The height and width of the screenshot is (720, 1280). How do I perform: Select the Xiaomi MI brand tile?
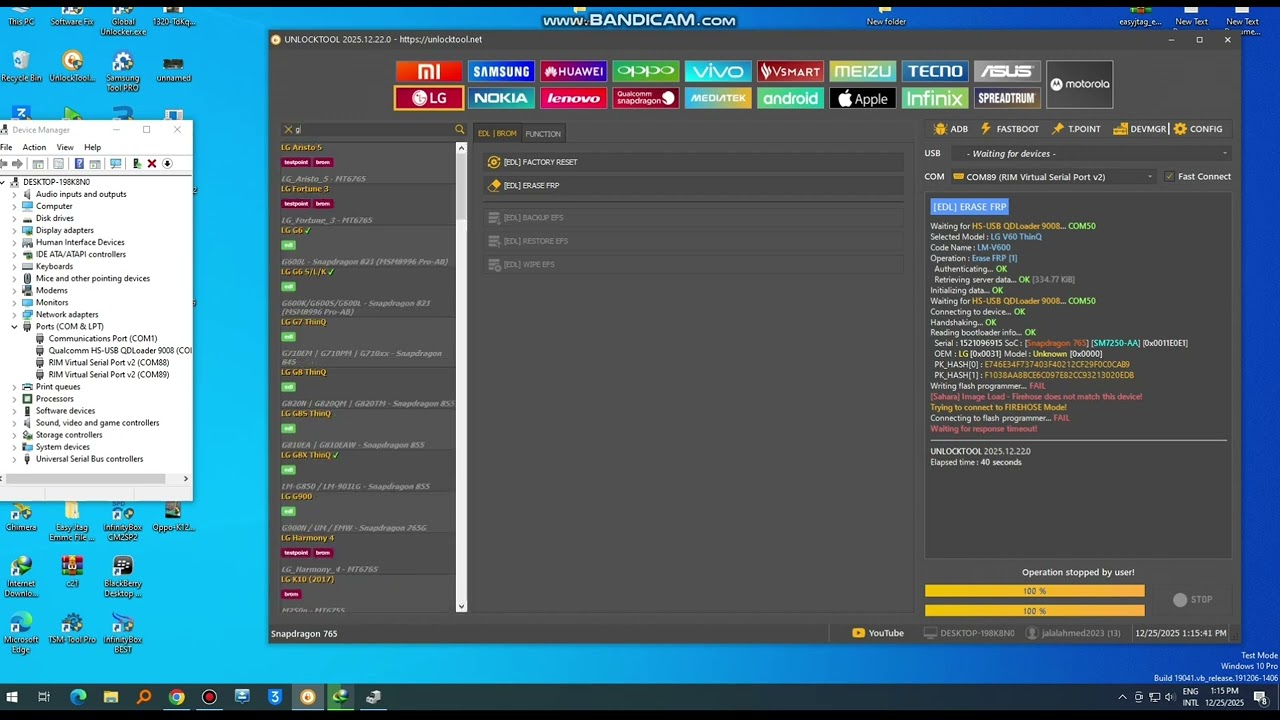428,71
